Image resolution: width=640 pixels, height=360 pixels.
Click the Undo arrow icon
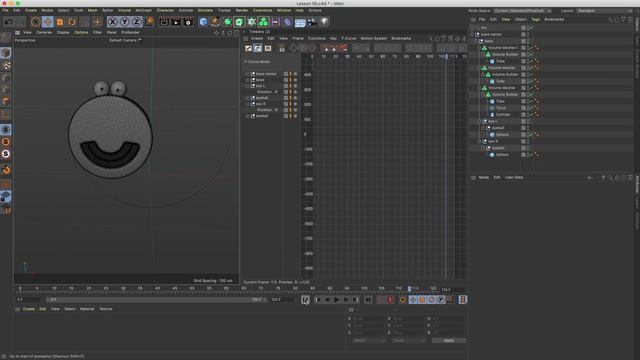pyautogui.click(x=9, y=22)
